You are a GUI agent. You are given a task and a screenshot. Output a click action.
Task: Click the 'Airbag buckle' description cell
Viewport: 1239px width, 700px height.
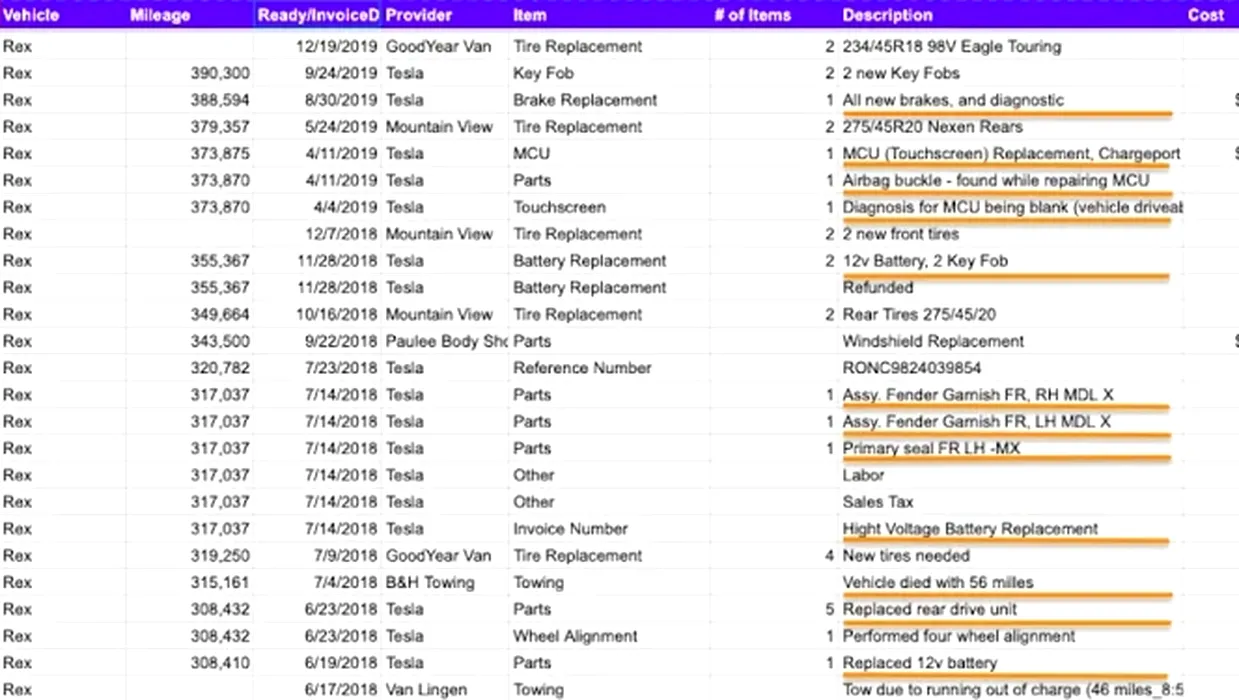(x=996, y=181)
